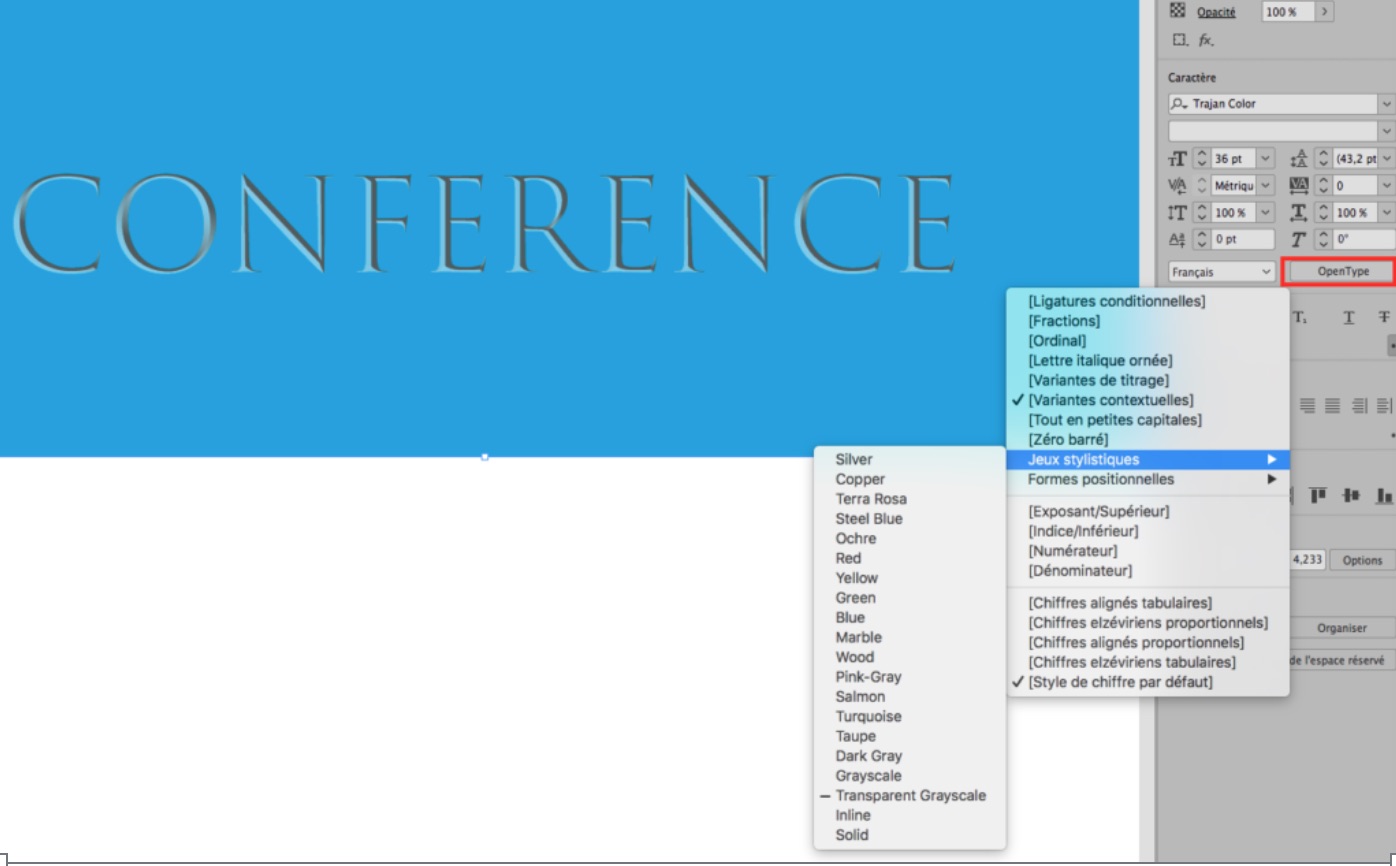
Task: Click the OpenType button
Action: (x=1342, y=271)
